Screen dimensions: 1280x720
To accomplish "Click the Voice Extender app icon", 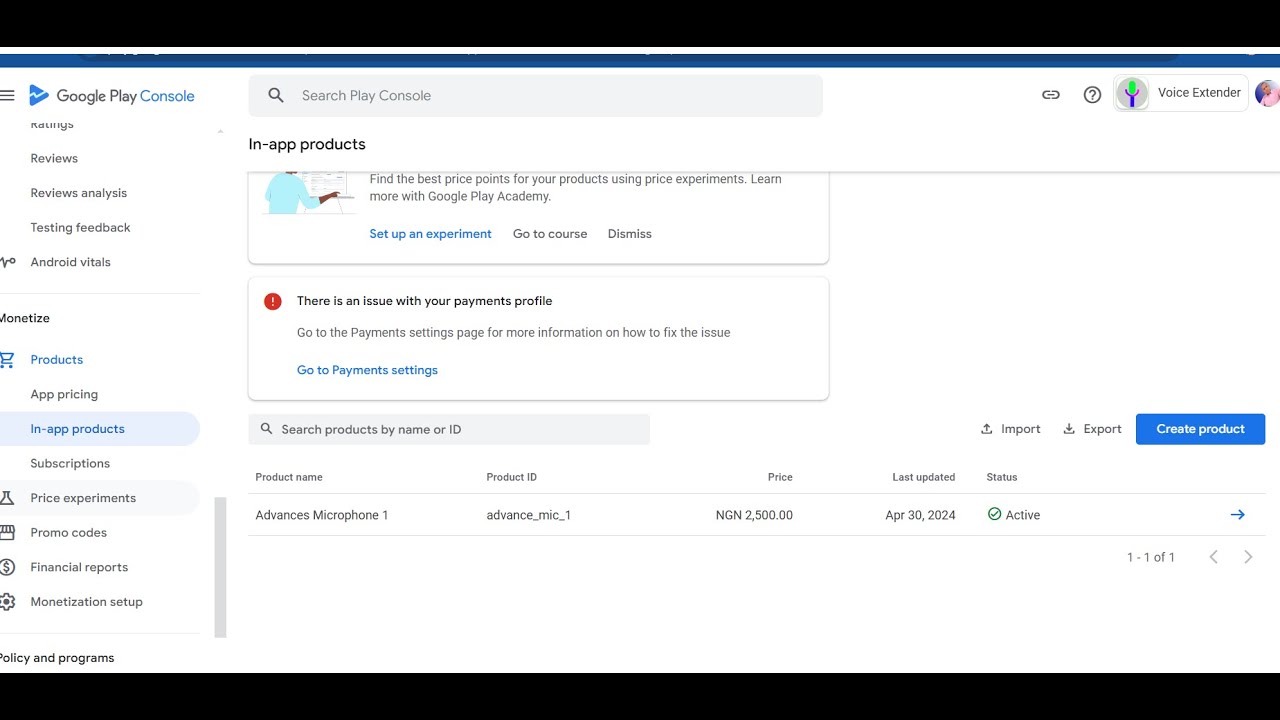I will coord(1132,94).
